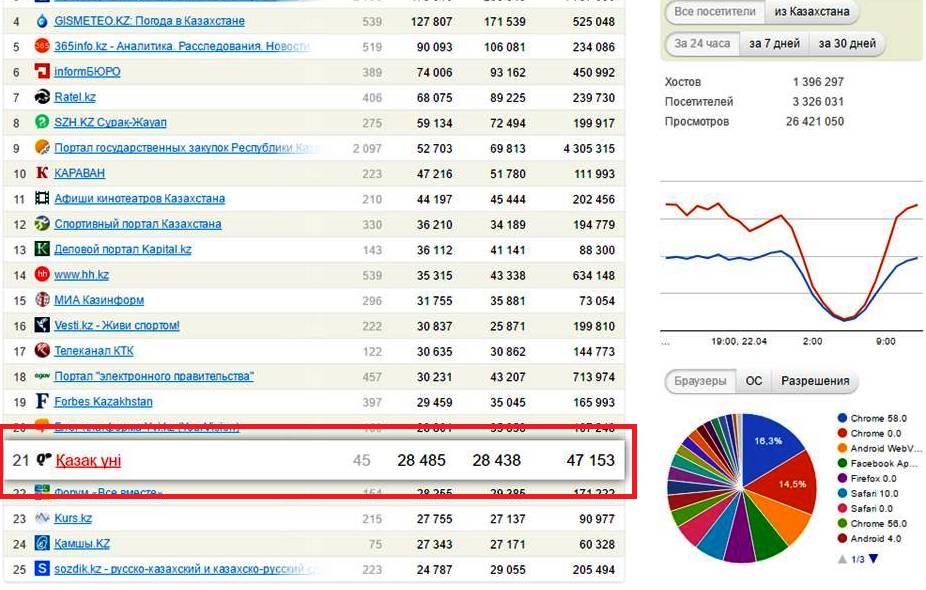The image size is (926, 590).
Task: Open the Разрешения statistics tab
Action: [815, 381]
